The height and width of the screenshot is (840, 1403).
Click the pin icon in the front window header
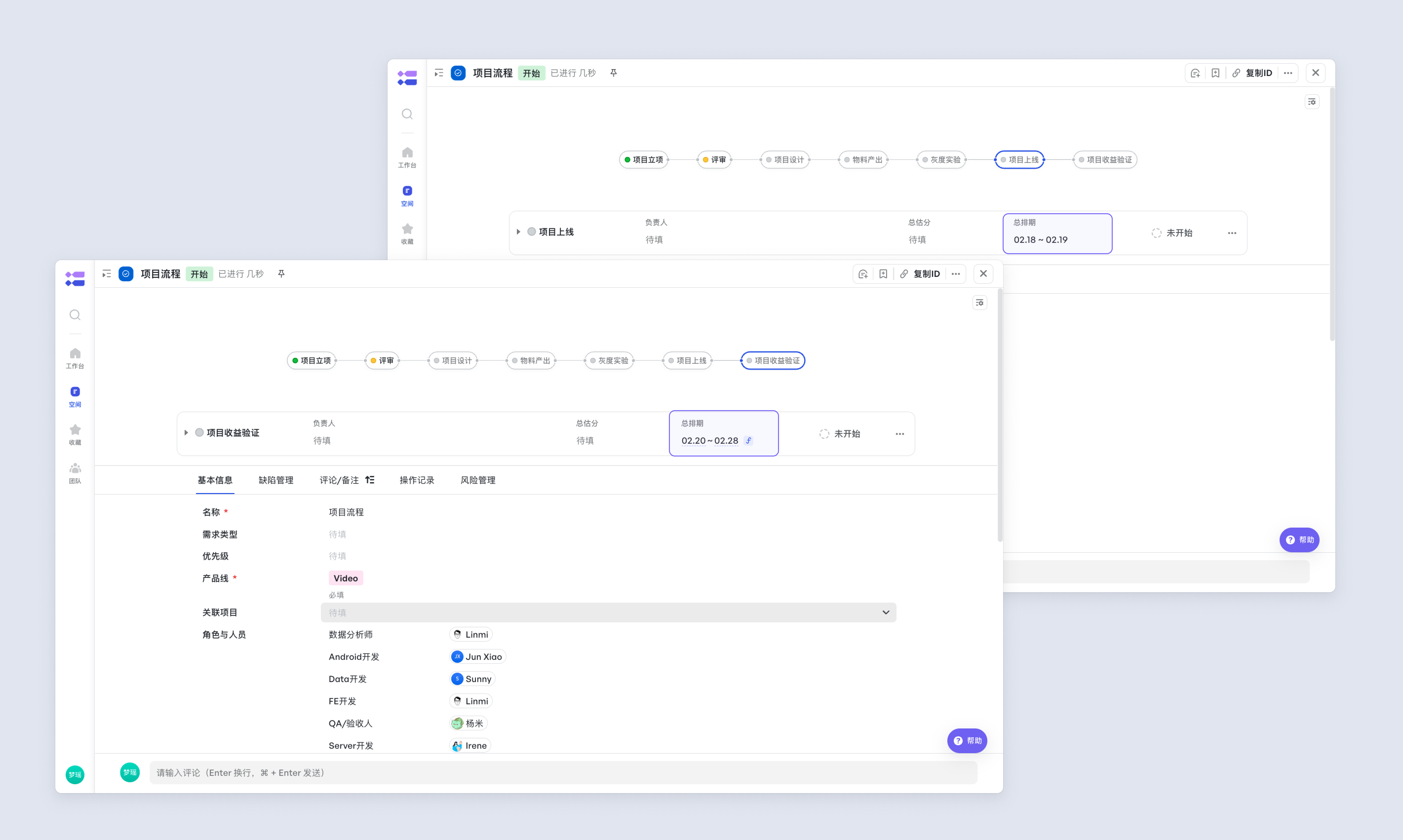[281, 274]
